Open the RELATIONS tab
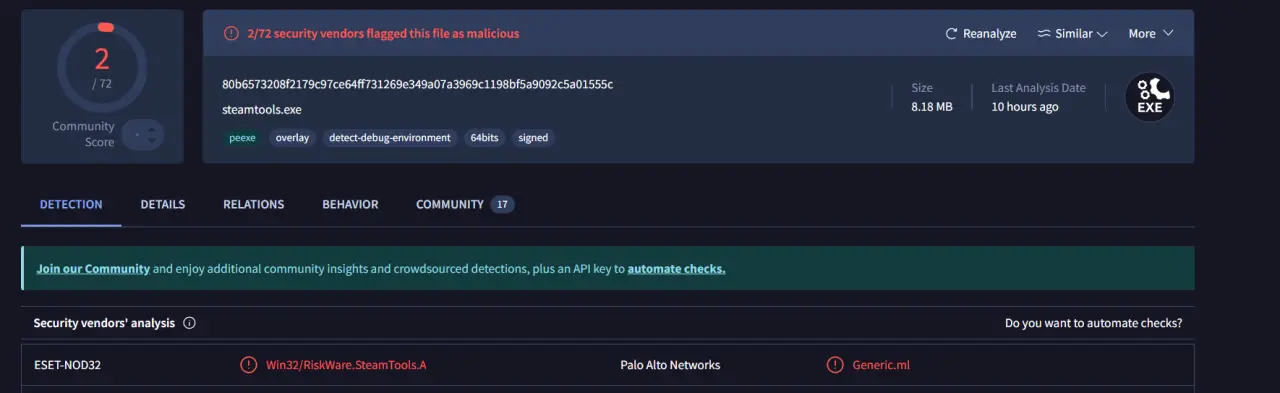Viewport: 1280px width, 393px height. click(x=254, y=204)
